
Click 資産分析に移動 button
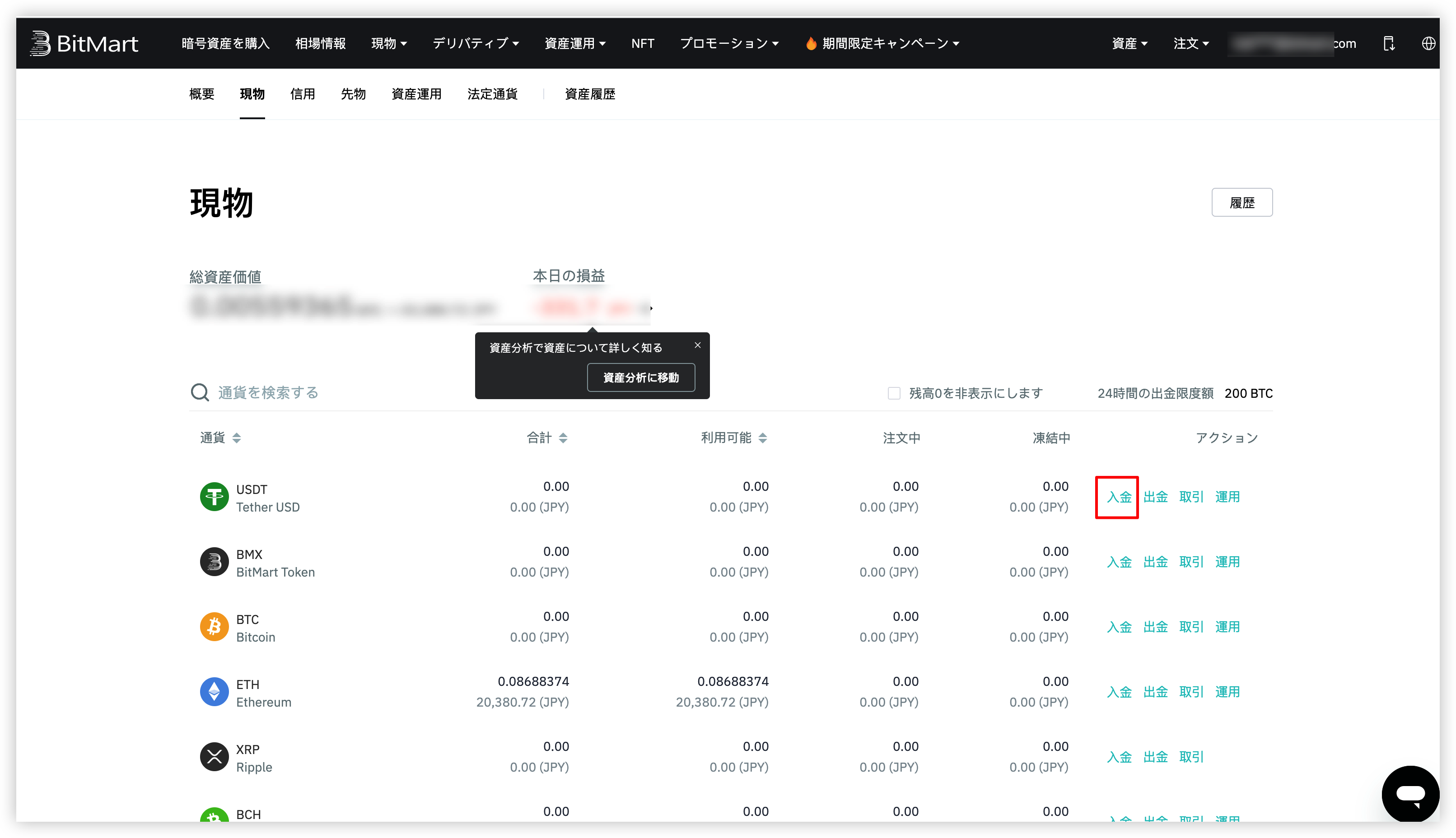tap(641, 377)
